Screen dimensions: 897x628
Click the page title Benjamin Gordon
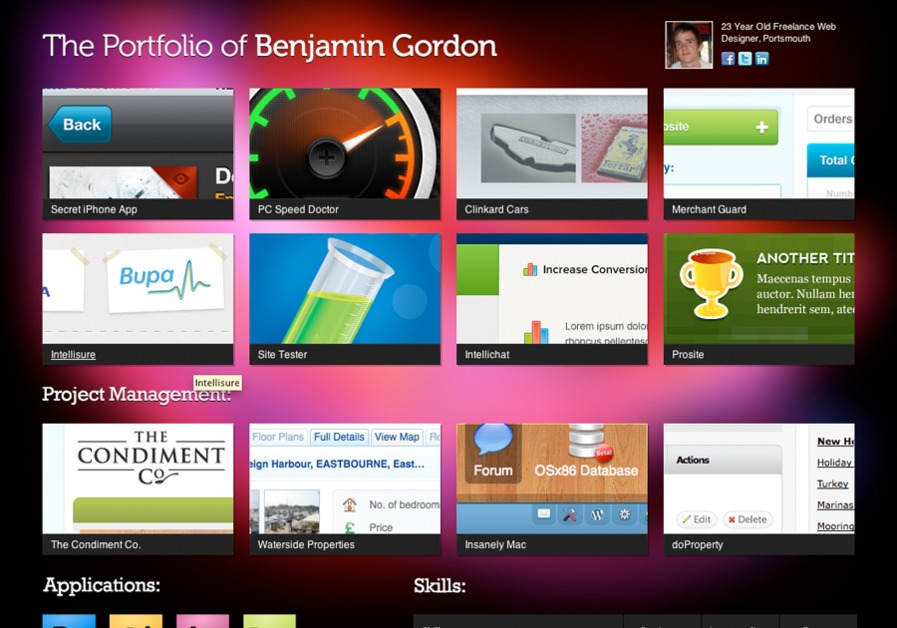point(376,46)
